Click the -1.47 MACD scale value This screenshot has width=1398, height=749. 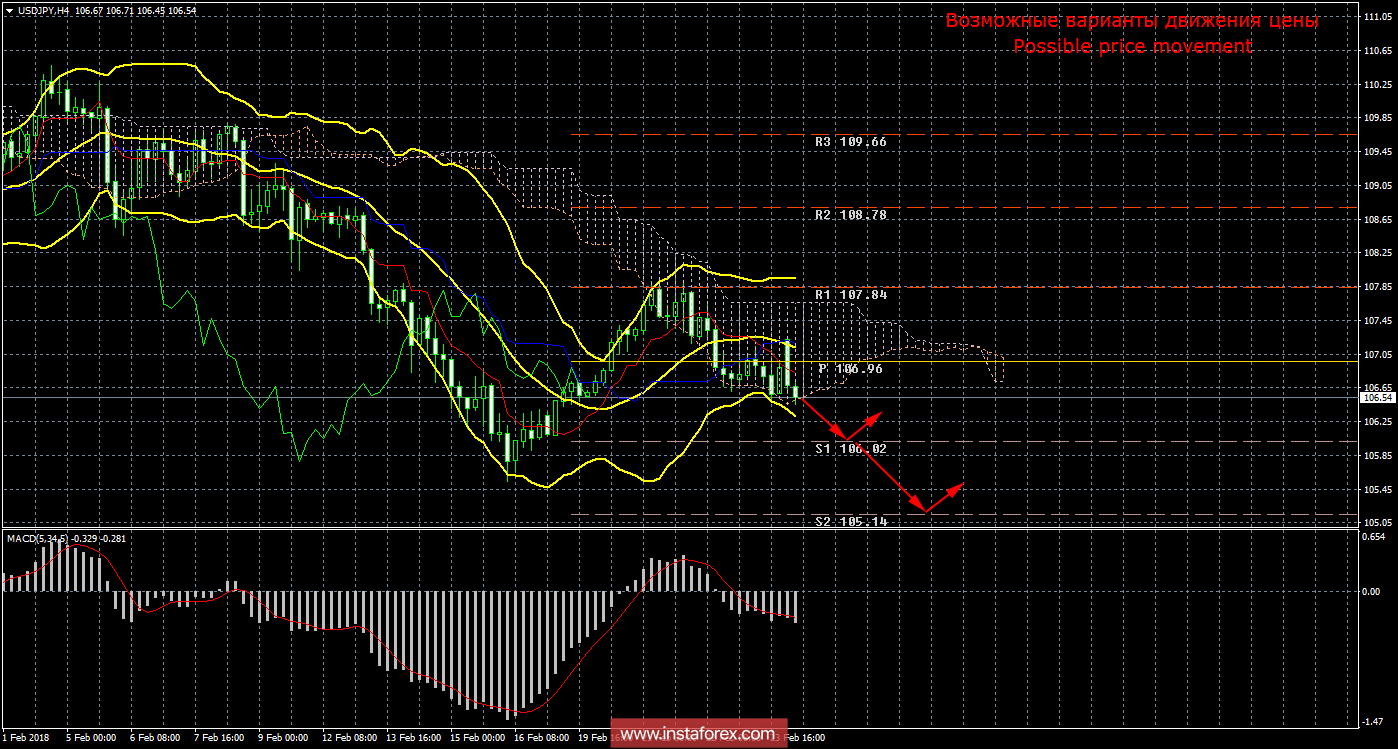[x=1375, y=720]
